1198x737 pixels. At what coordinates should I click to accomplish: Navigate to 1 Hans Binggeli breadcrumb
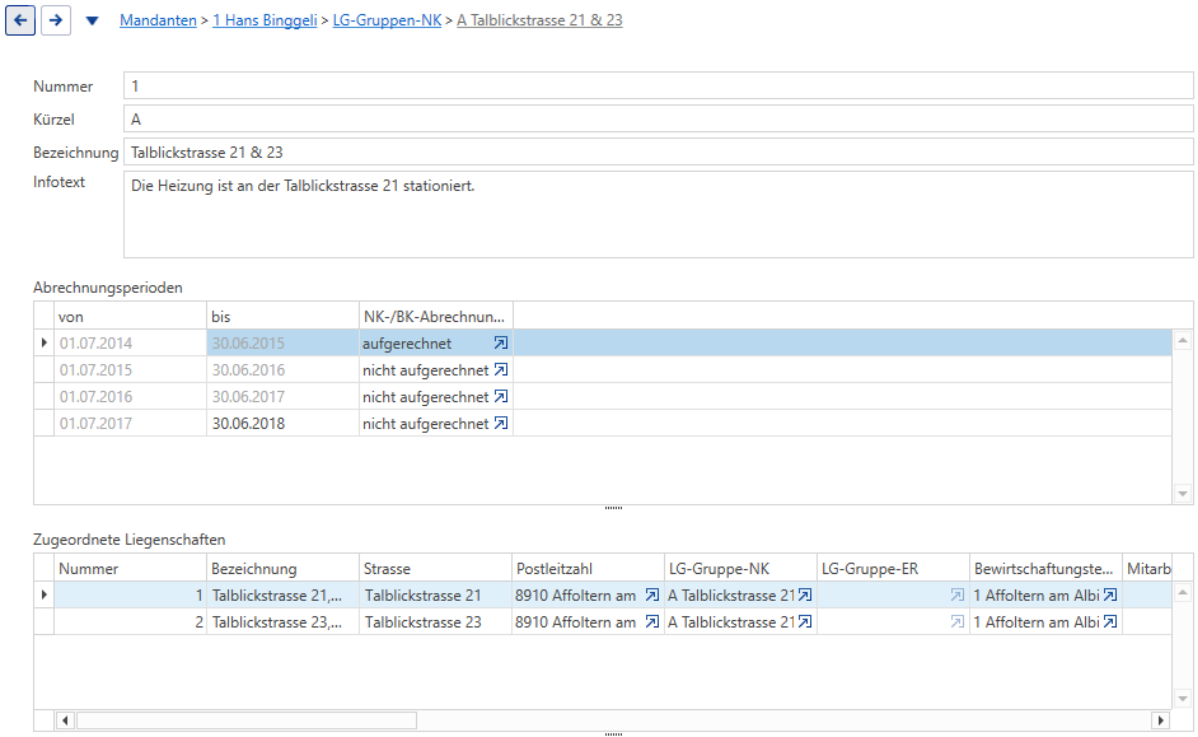click(x=264, y=21)
